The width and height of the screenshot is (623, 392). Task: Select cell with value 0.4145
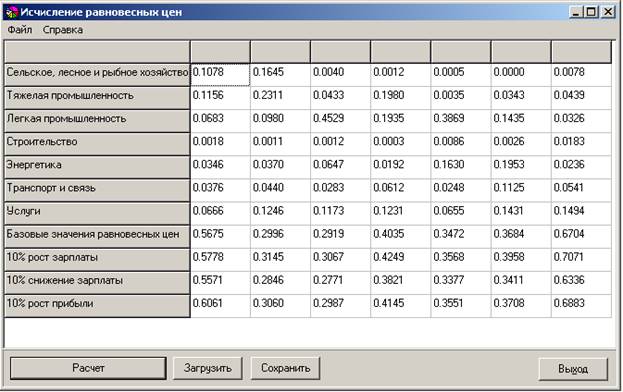click(400, 305)
